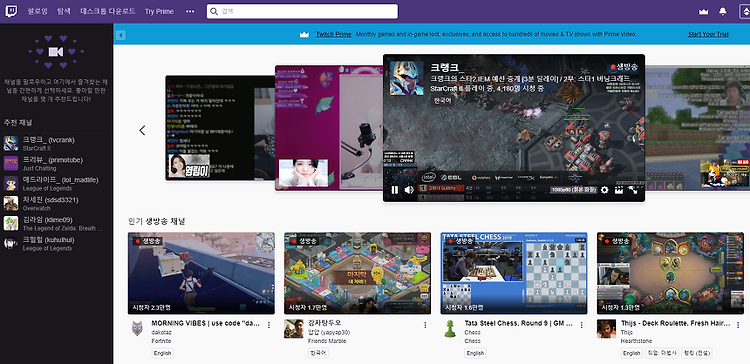
Task: Open the Twitch home logo
Action: pyautogui.click(x=11, y=11)
